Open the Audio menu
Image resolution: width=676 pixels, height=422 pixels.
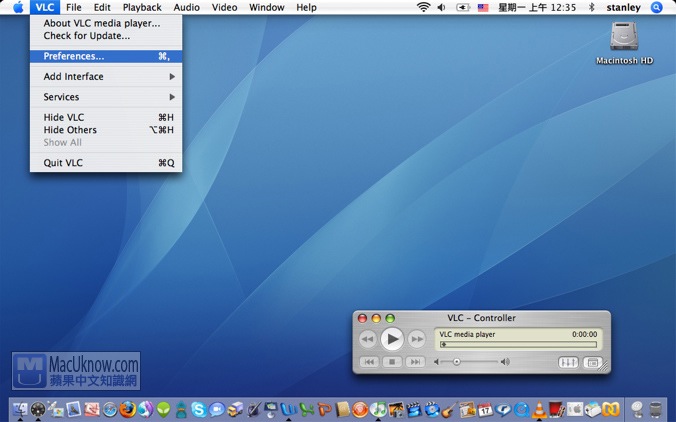187,7
